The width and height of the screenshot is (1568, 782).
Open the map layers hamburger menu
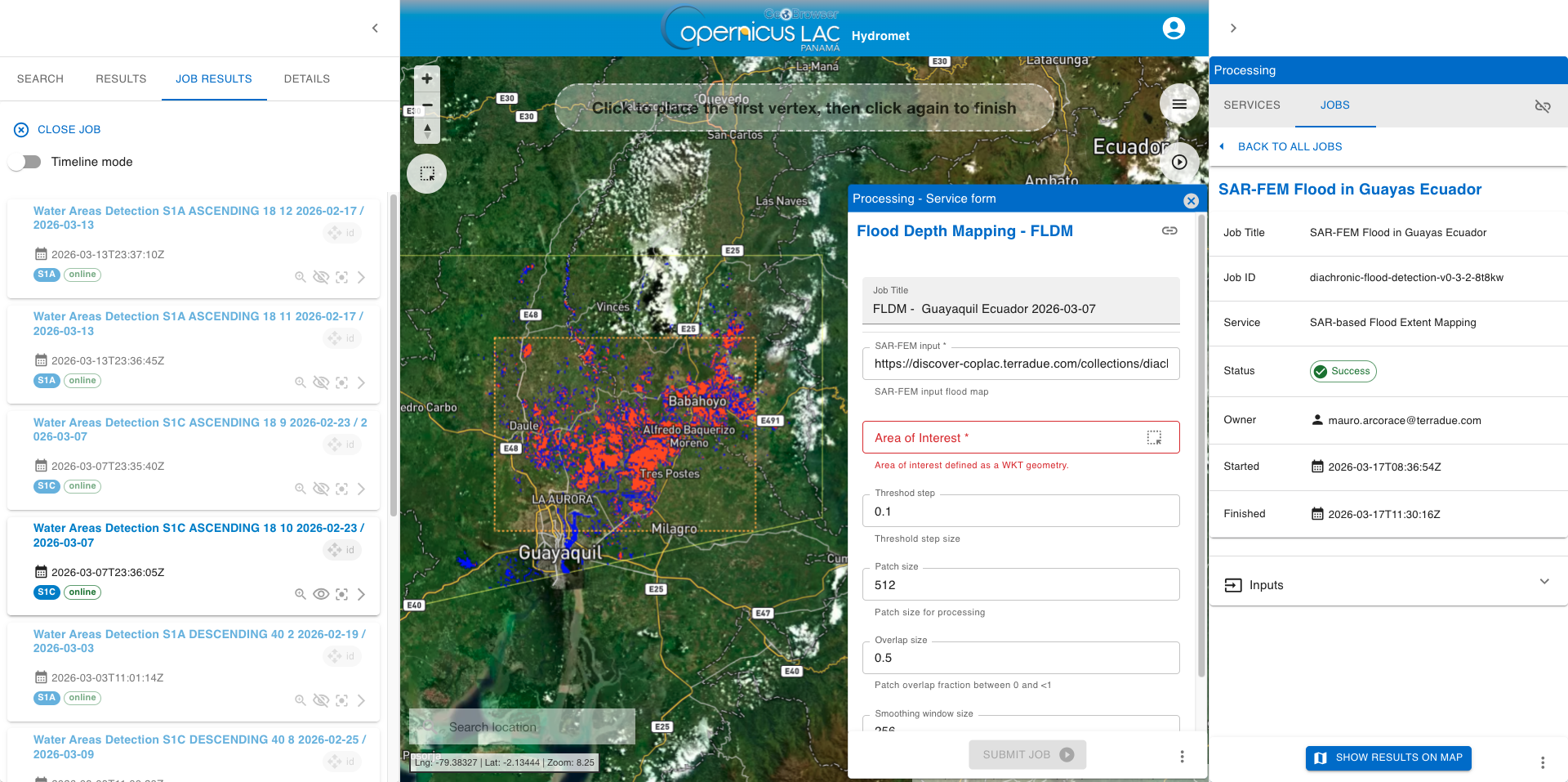[1178, 104]
